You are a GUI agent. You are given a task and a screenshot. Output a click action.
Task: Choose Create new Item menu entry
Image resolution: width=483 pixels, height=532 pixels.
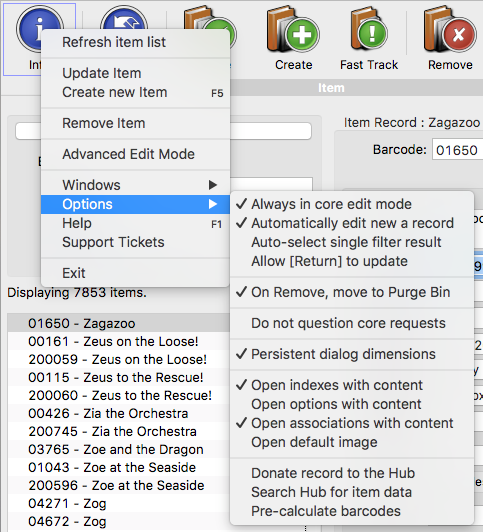(135, 92)
